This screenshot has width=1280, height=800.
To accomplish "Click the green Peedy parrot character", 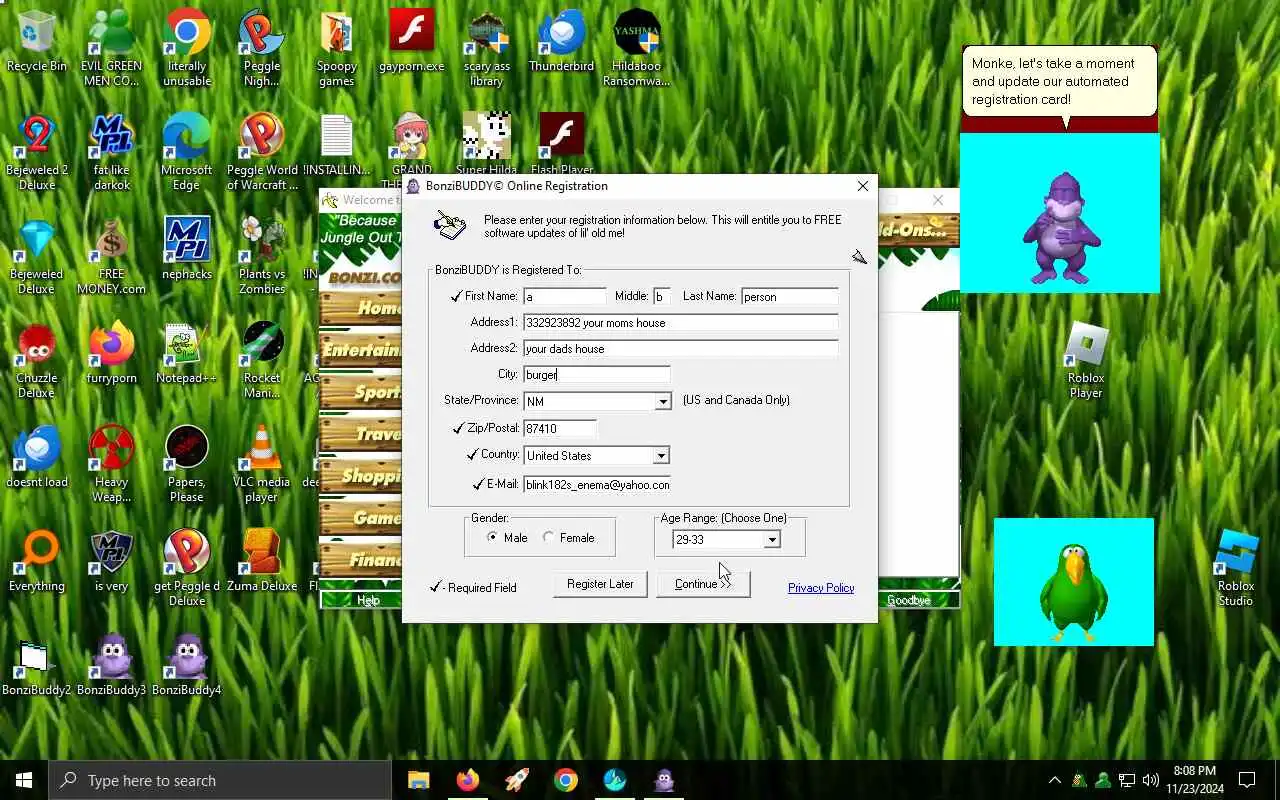I will [x=1074, y=592].
